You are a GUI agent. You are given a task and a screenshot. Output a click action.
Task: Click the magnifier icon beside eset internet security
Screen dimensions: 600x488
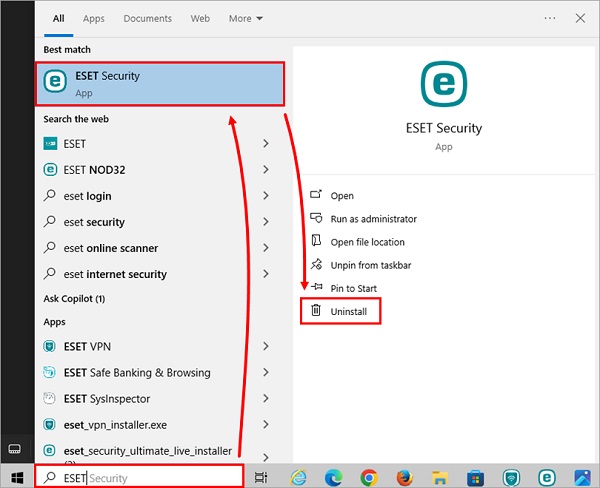point(50,274)
